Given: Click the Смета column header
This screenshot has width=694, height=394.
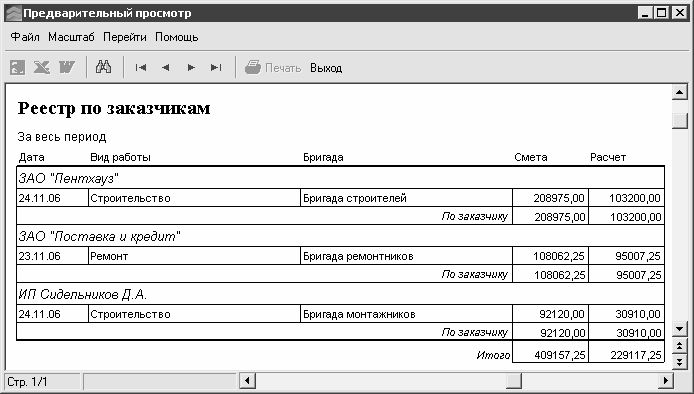Looking at the screenshot, I should pyautogui.click(x=531, y=158).
